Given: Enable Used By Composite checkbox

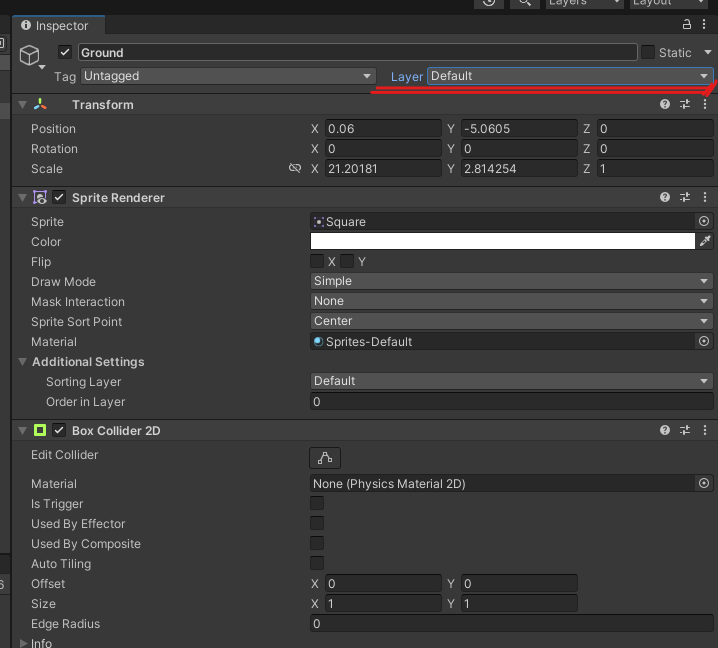Looking at the screenshot, I should [317, 543].
